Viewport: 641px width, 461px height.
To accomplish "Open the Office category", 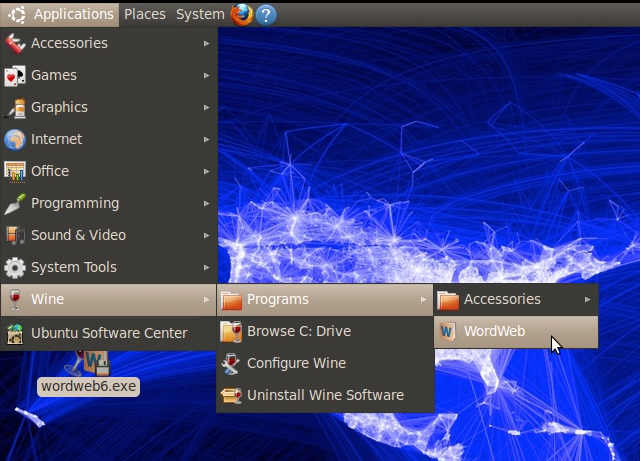I will click(x=108, y=171).
